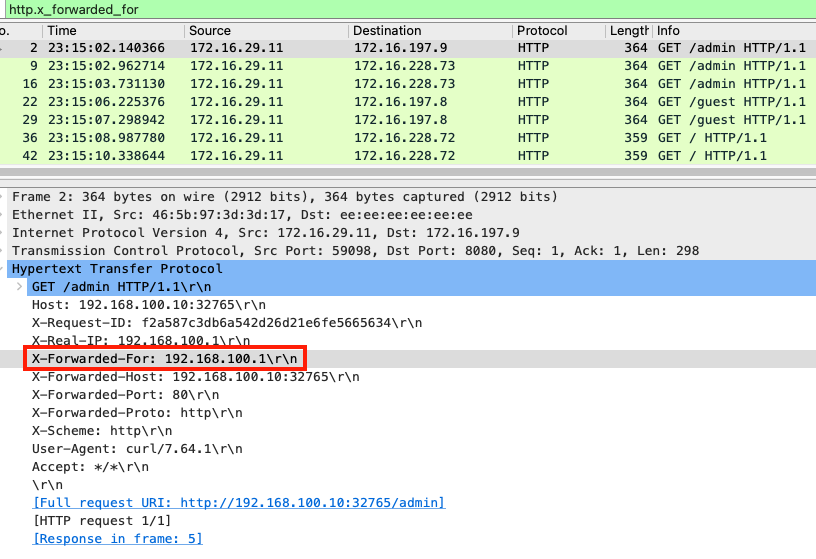Select the Accept: */* header field

90,467
